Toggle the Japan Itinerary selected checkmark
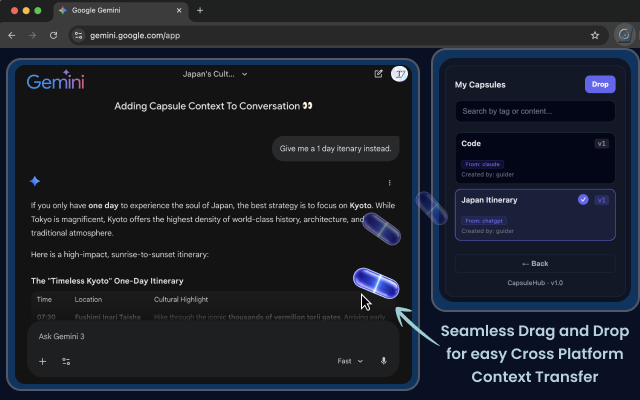The image size is (640, 400). [x=583, y=200]
